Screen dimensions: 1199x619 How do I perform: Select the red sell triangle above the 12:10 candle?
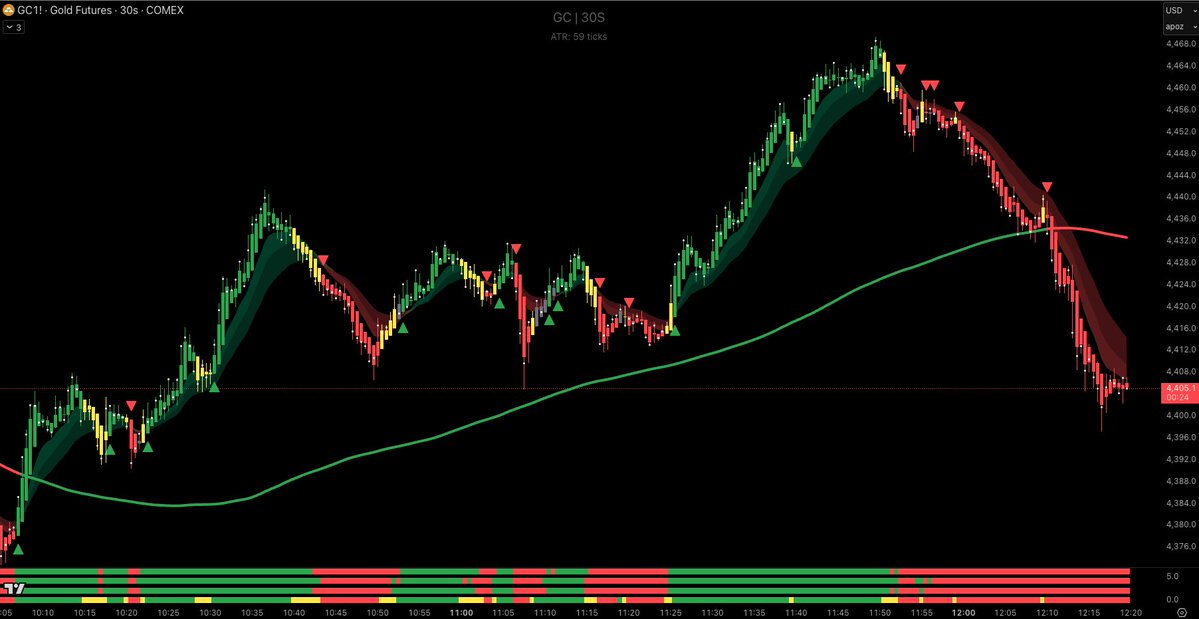[x=1047, y=186]
